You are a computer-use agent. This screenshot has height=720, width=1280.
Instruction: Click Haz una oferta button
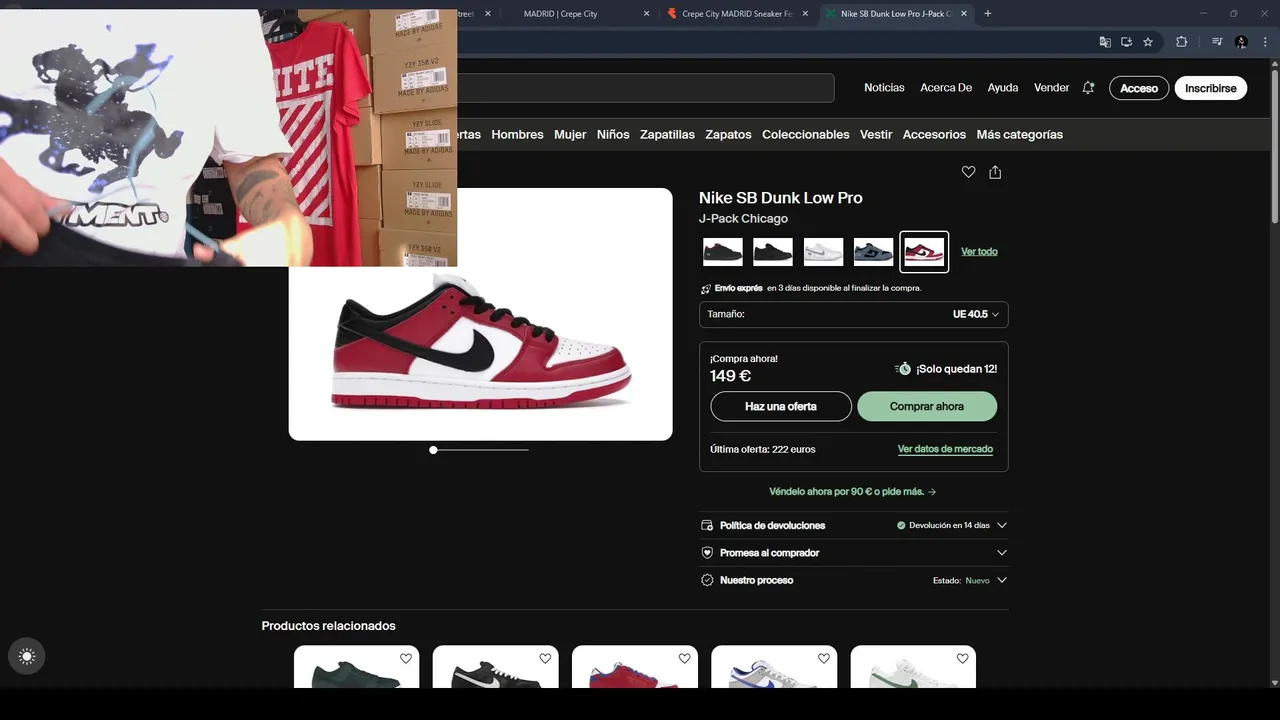click(781, 406)
